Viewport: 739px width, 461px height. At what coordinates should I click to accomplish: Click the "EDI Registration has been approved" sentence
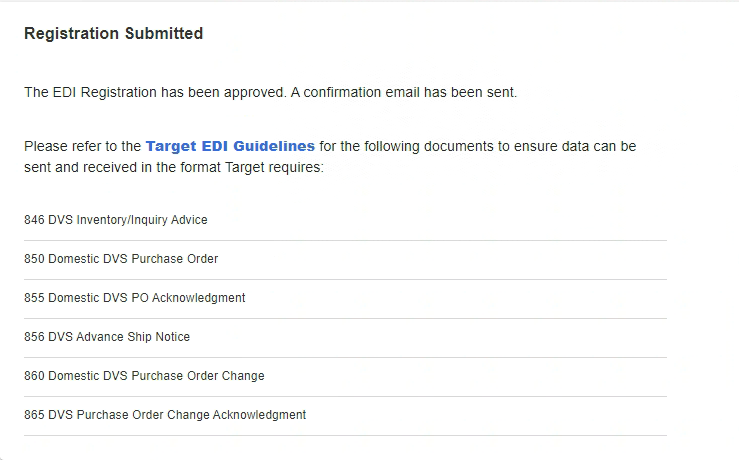click(x=155, y=93)
